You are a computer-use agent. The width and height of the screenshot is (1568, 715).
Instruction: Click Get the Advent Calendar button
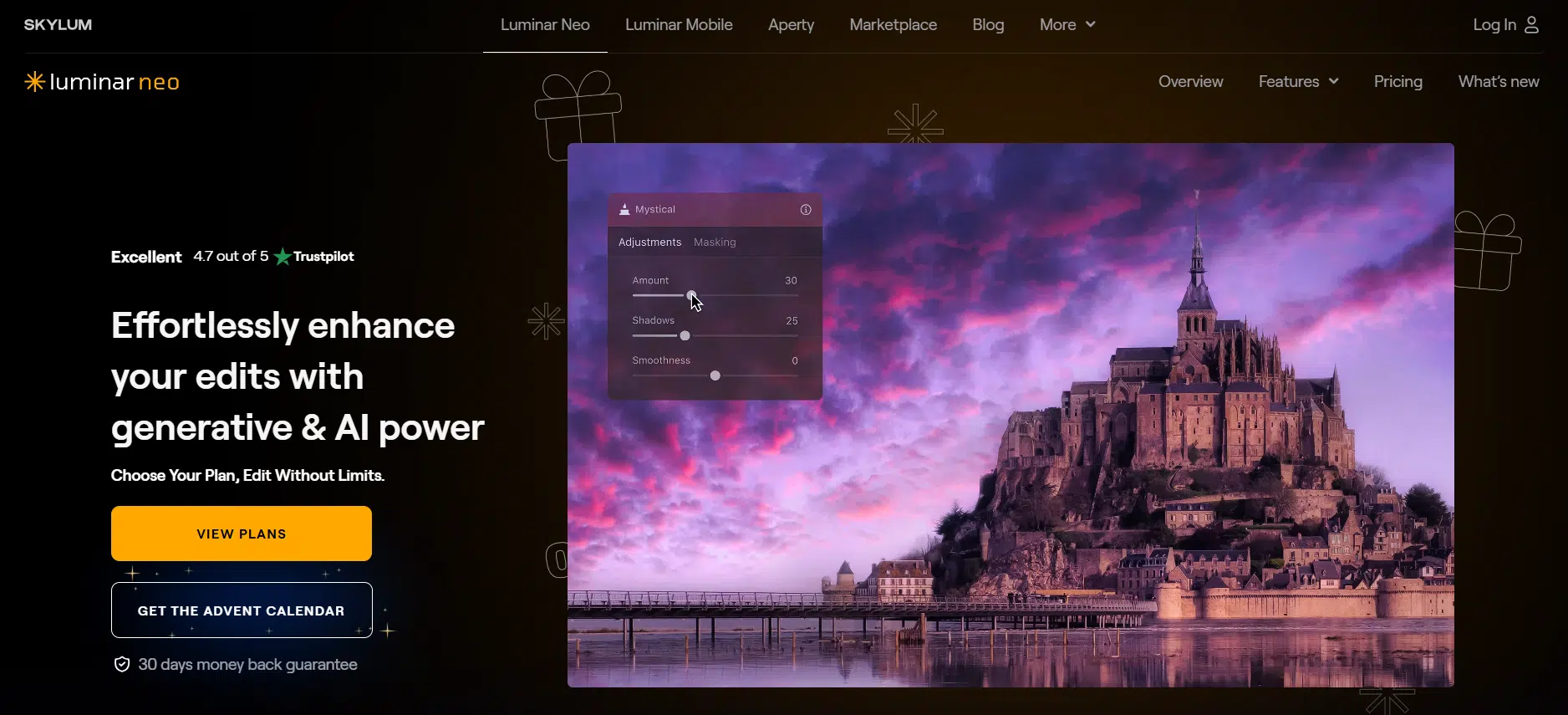(242, 610)
